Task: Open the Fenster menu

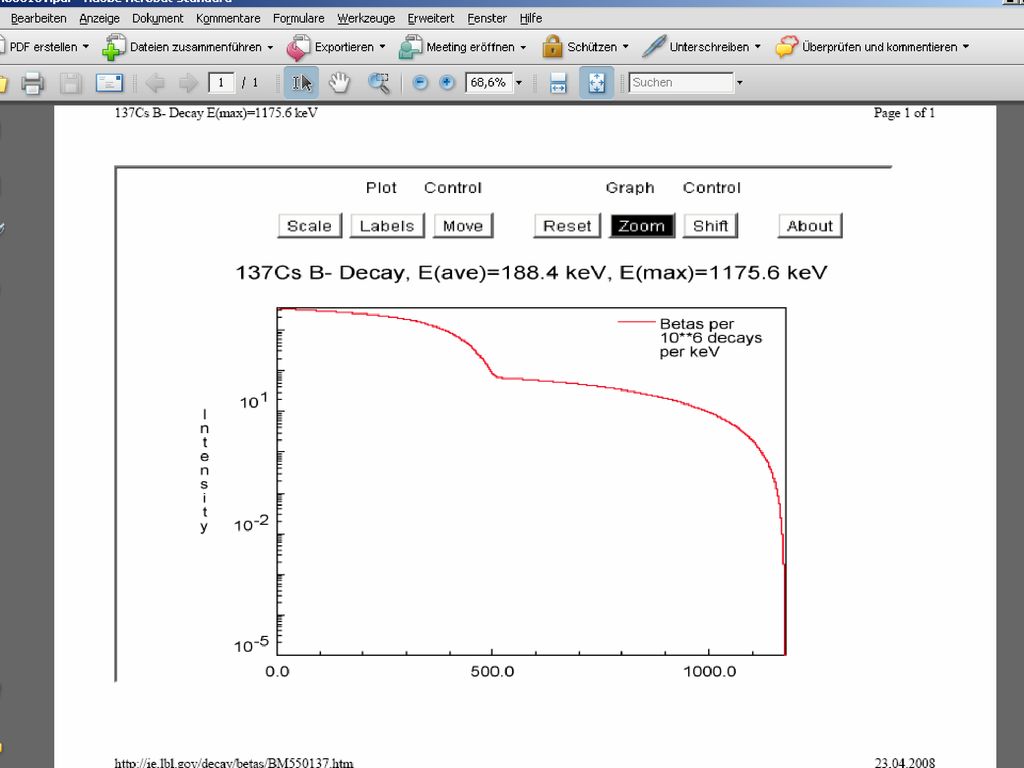Action: 487,18
